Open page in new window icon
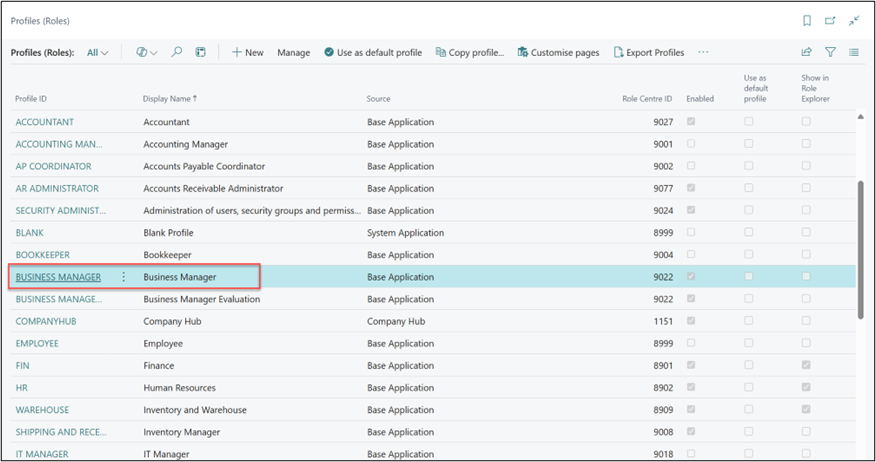This screenshot has height=462, width=876. point(830,21)
